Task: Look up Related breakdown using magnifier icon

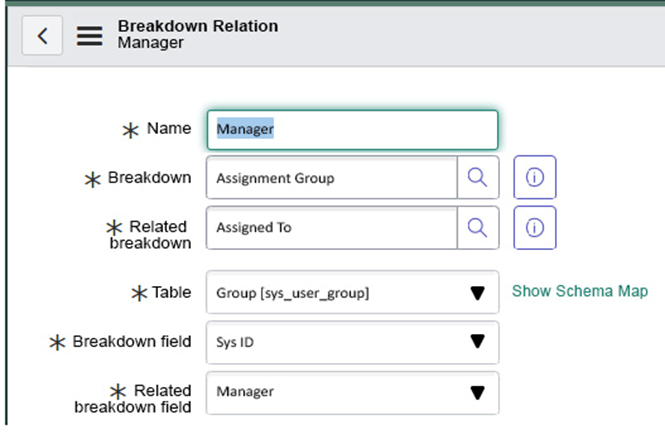Action: point(478,228)
